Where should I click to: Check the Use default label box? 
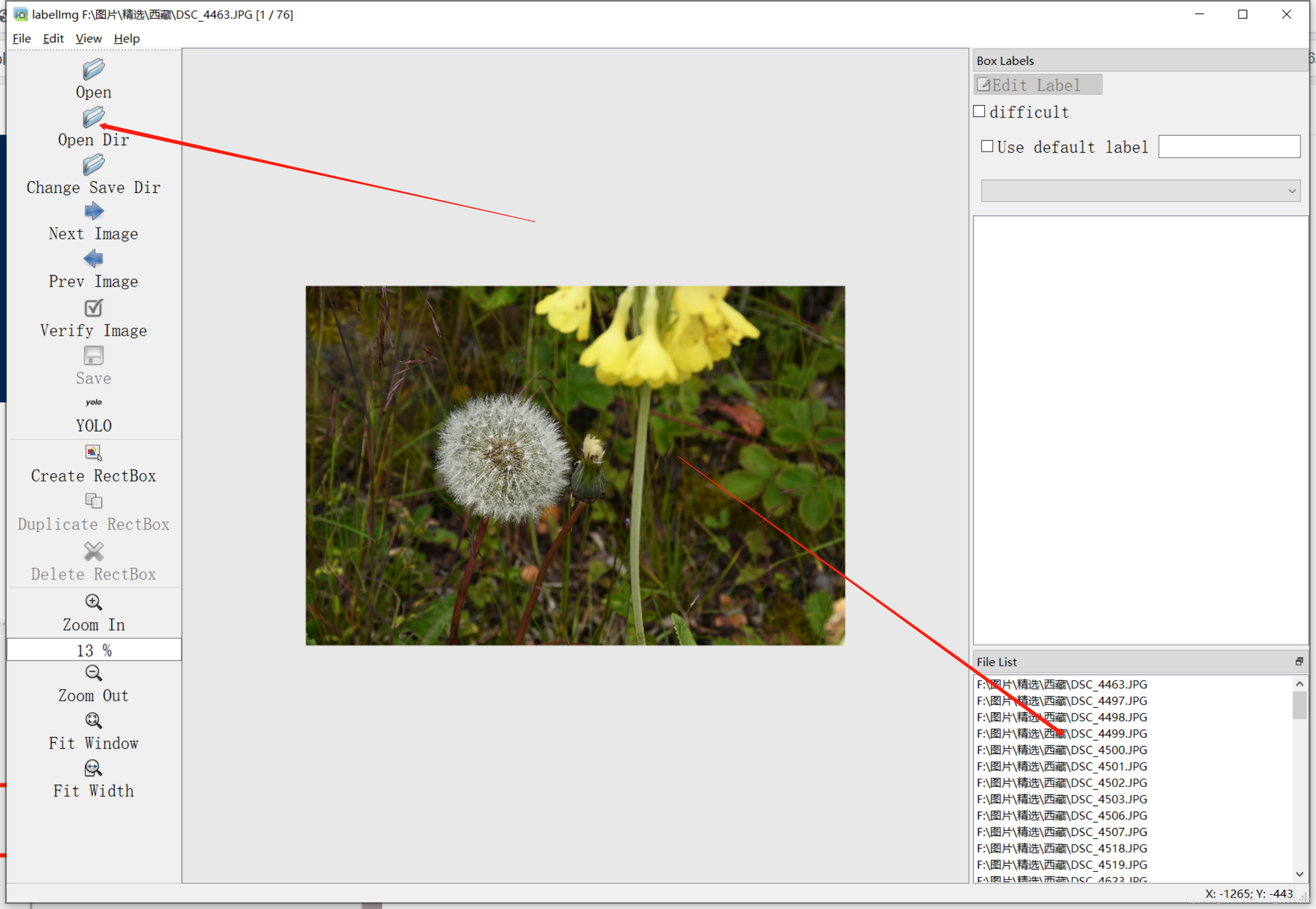tap(987, 146)
